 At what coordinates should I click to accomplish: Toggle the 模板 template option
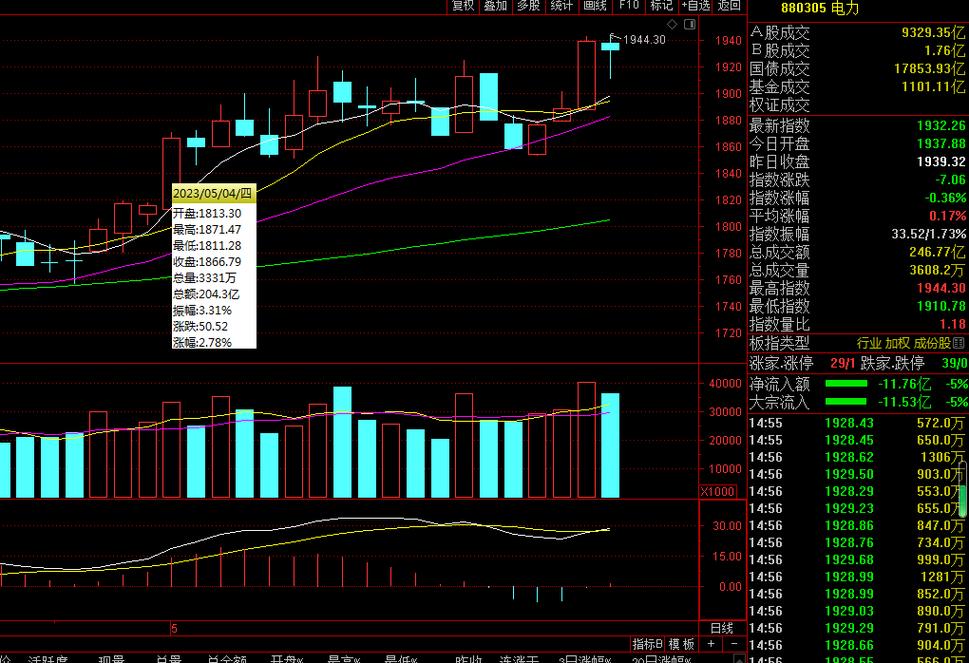tap(681, 644)
